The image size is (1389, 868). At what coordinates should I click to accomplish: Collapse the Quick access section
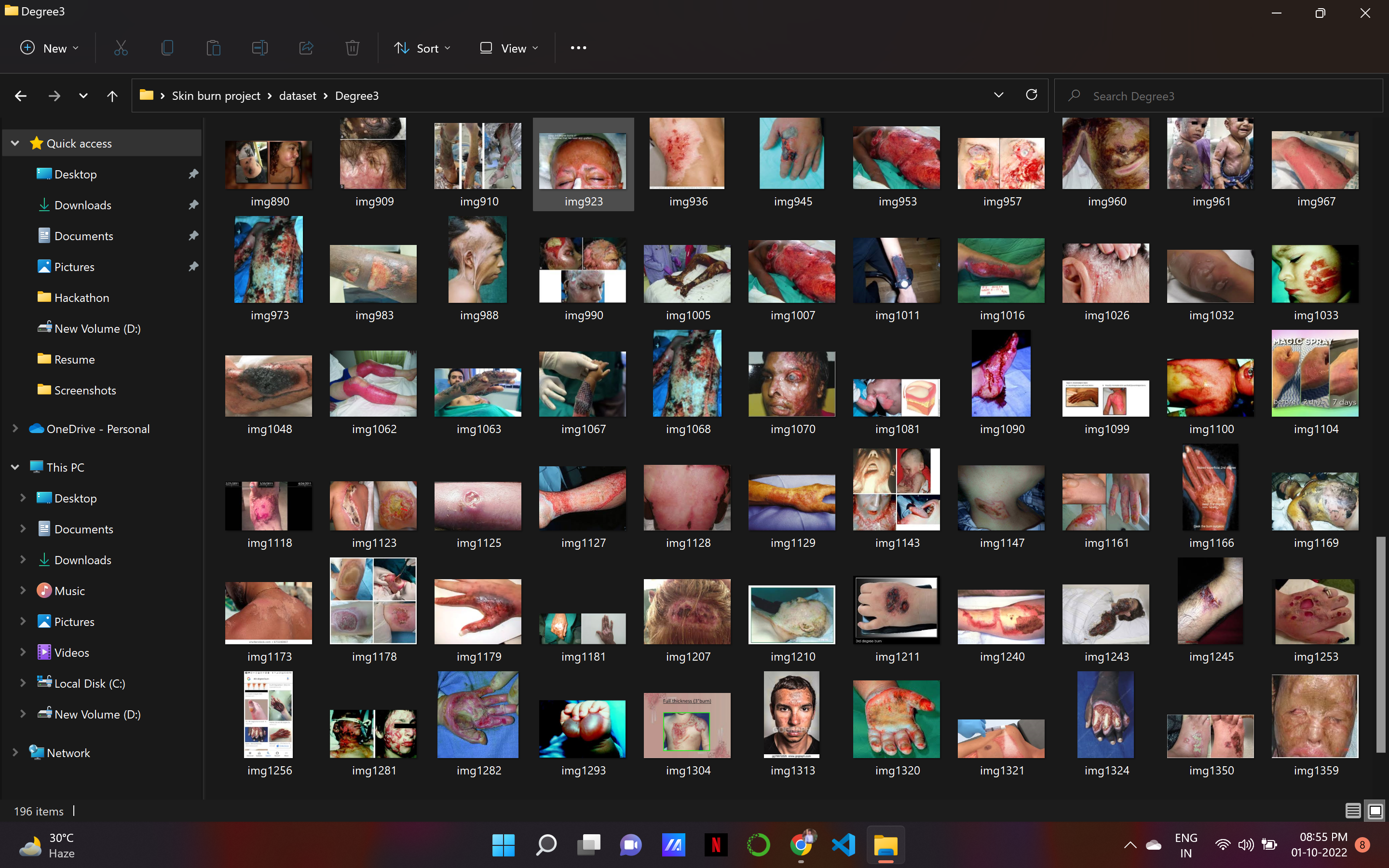pos(15,144)
